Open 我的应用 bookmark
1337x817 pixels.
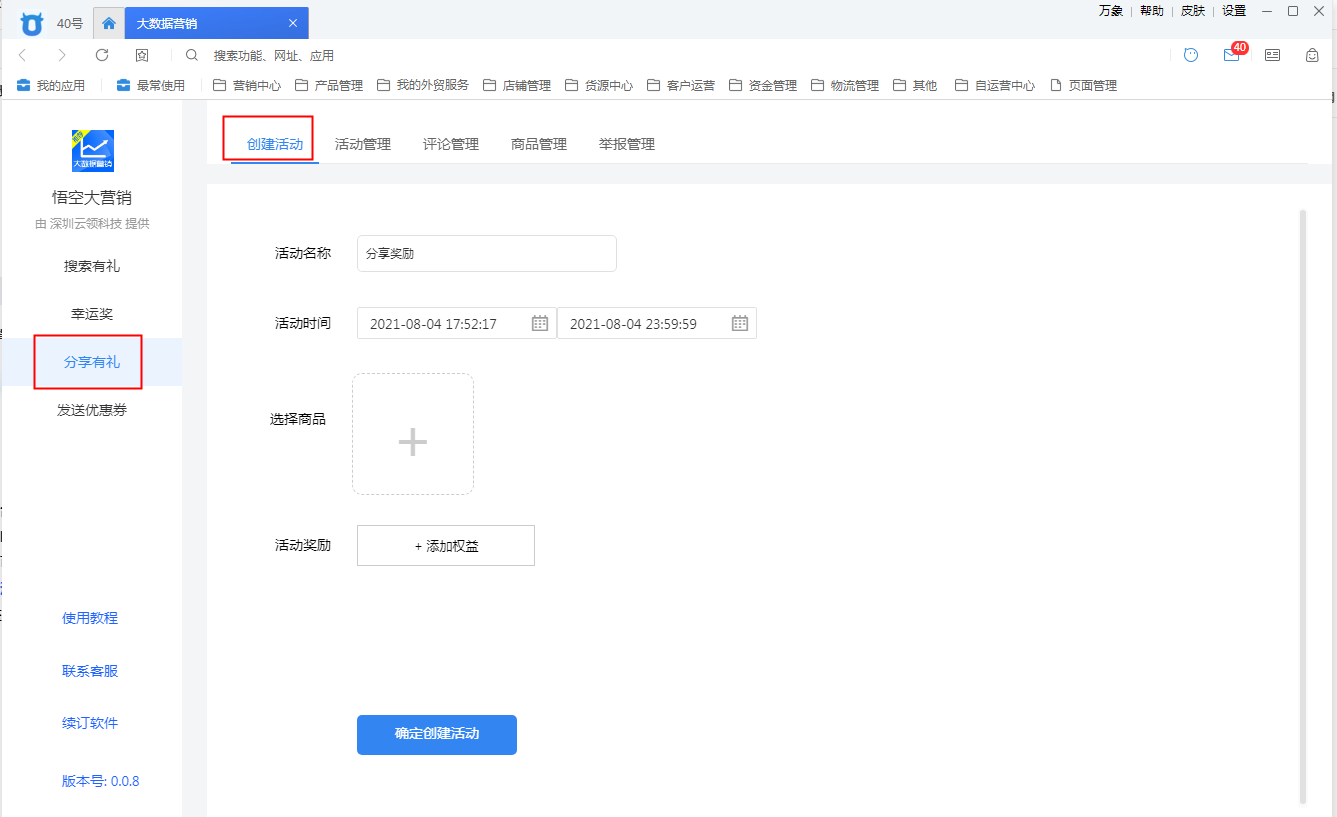pyautogui.click(x=51, y=85)
